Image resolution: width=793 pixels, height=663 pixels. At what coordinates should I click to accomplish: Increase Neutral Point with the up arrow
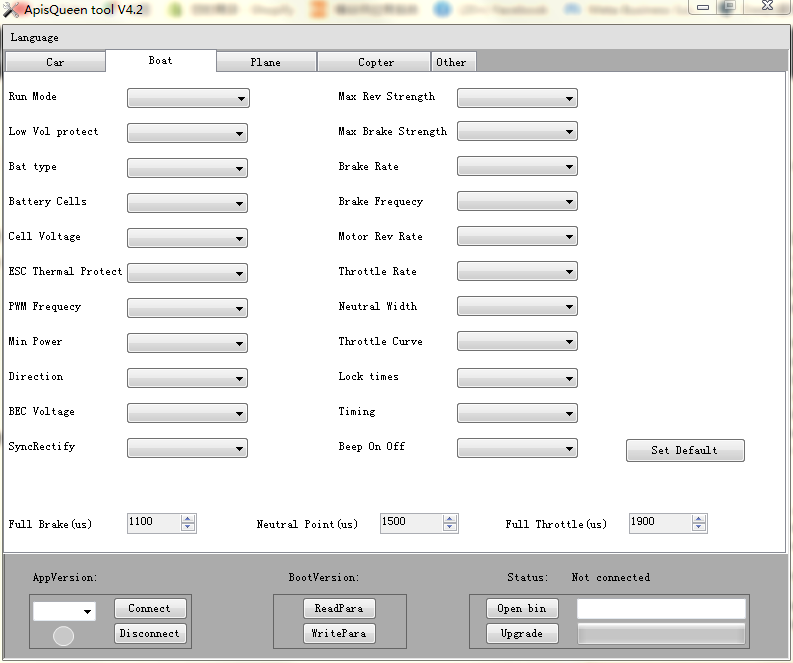point(450,518)
